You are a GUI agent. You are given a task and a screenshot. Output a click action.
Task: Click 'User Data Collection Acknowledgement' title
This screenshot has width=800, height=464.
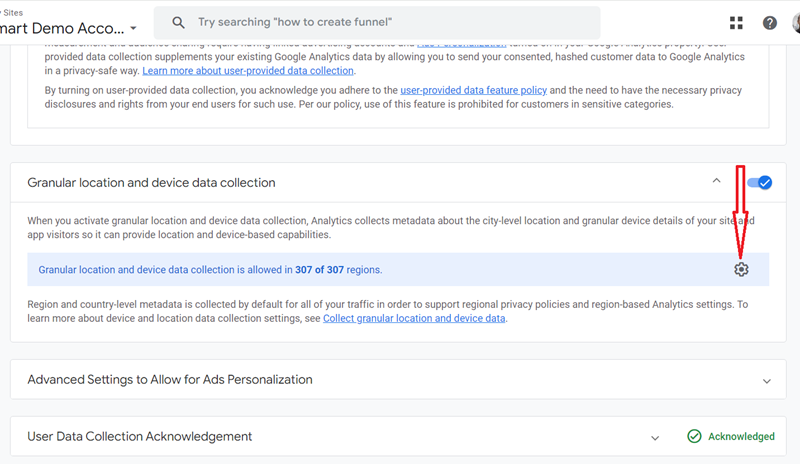coord(140,436)
